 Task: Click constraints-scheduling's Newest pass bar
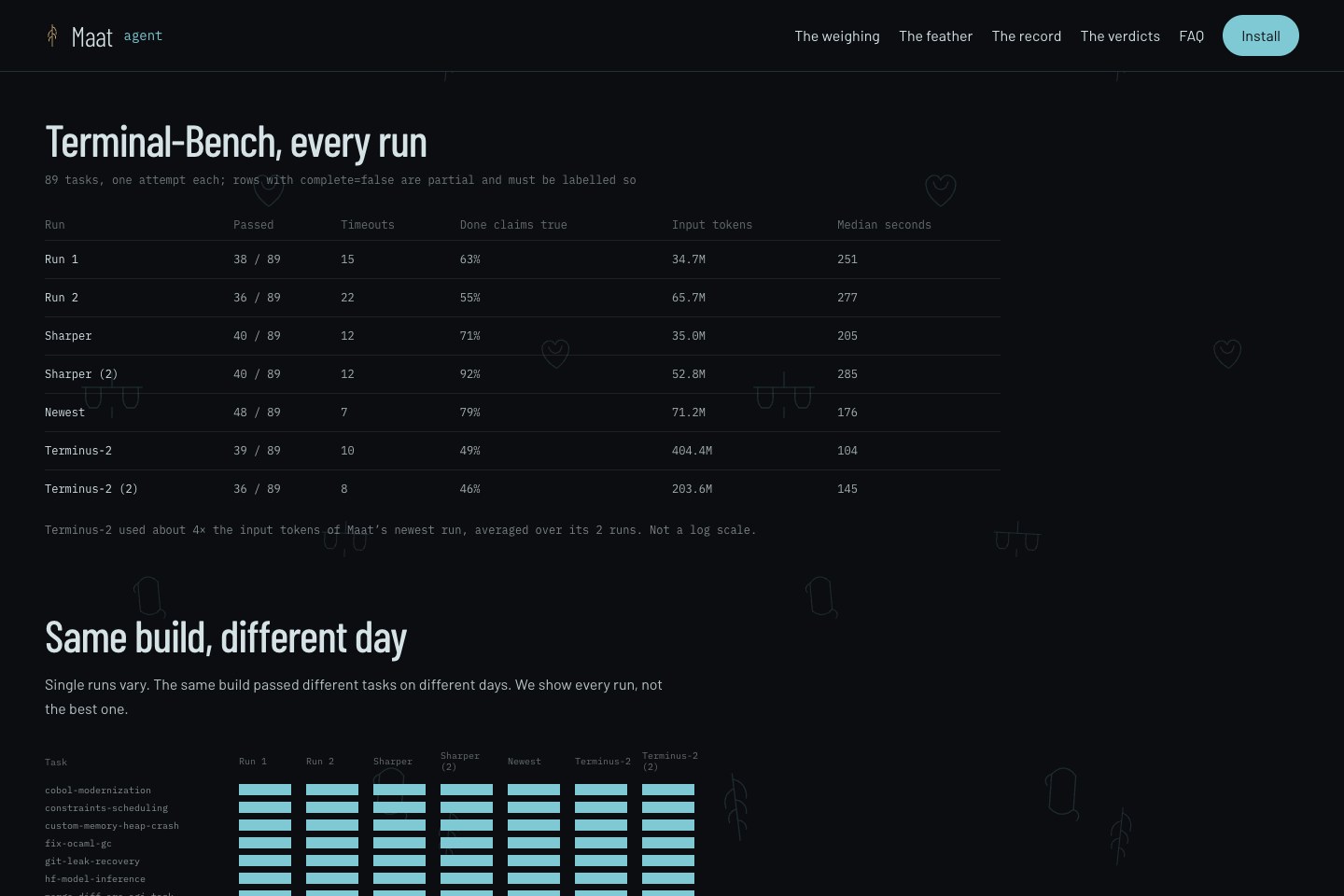point(534,807)
